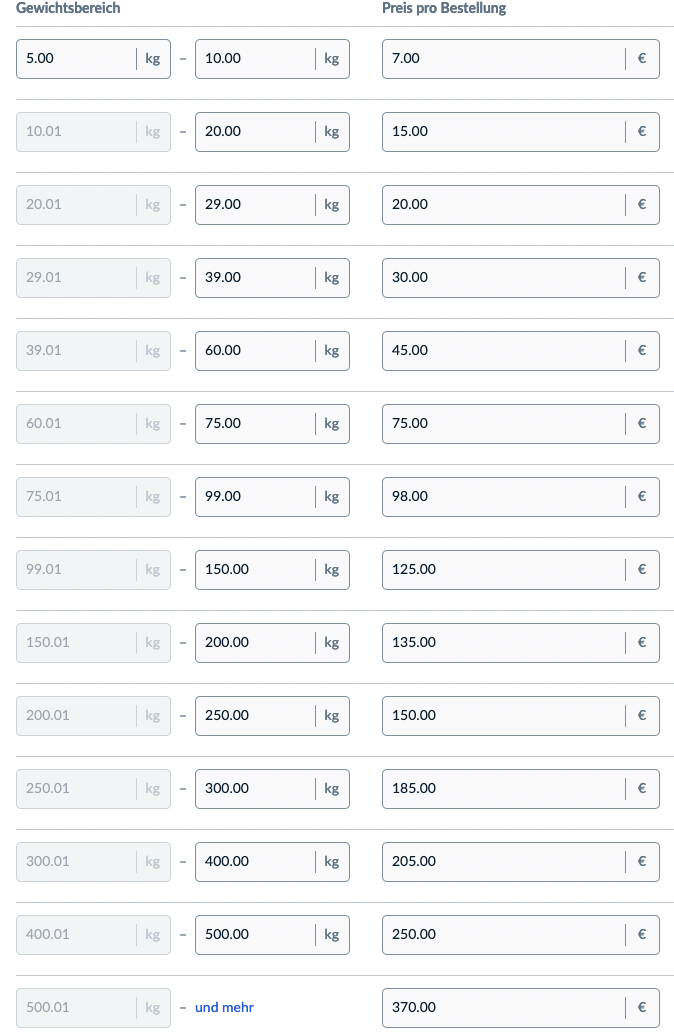The width and height of the screenshot is (674, 1034).
Task: Select the price field showing 7.00 €
Action: [503, 58]
